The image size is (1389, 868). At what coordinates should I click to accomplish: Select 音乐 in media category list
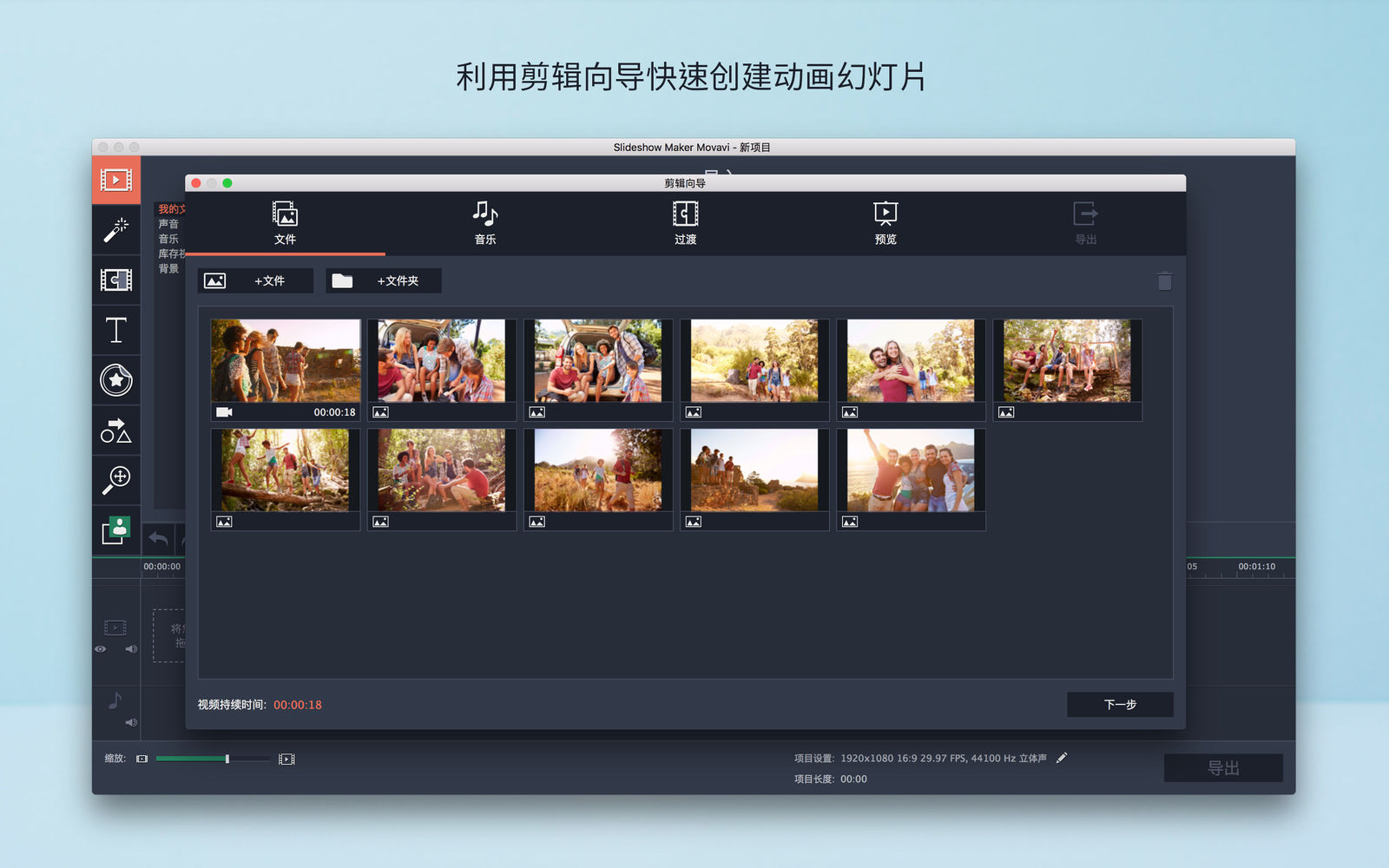(x=168, y=239)
